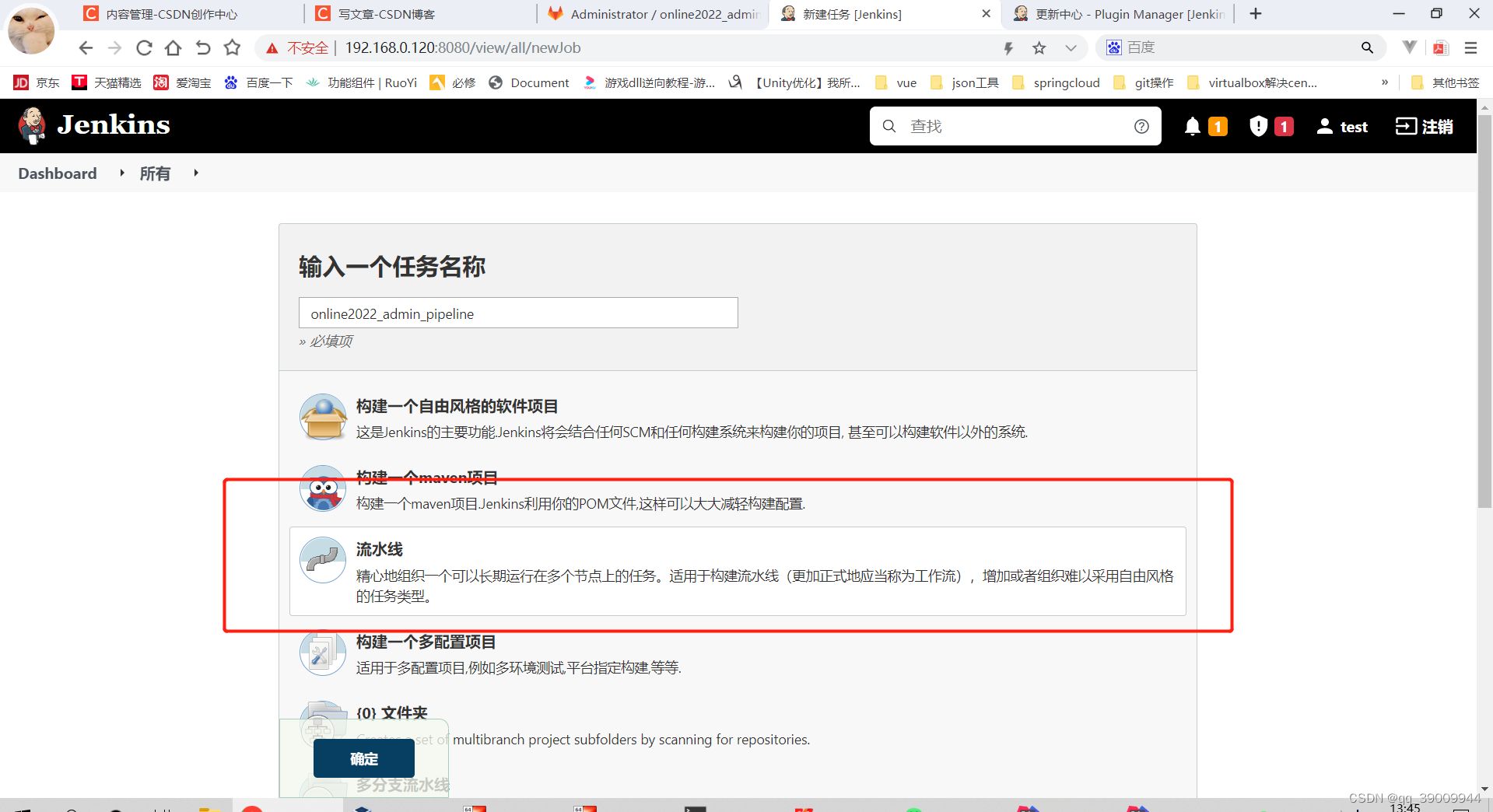Bookmark page with address bar star
The width and height of the screenshot is (1493, 812).
point(1039,48)
